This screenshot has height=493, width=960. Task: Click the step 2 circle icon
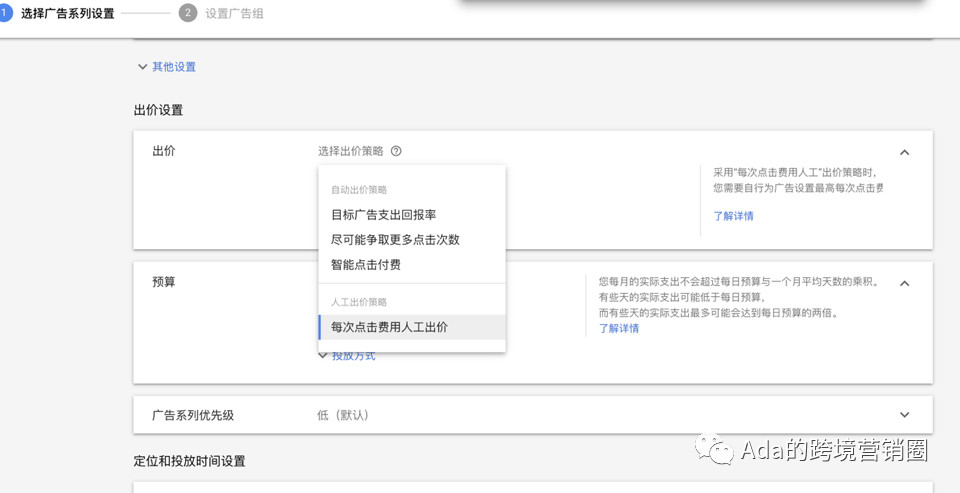(x=187, y=13)
